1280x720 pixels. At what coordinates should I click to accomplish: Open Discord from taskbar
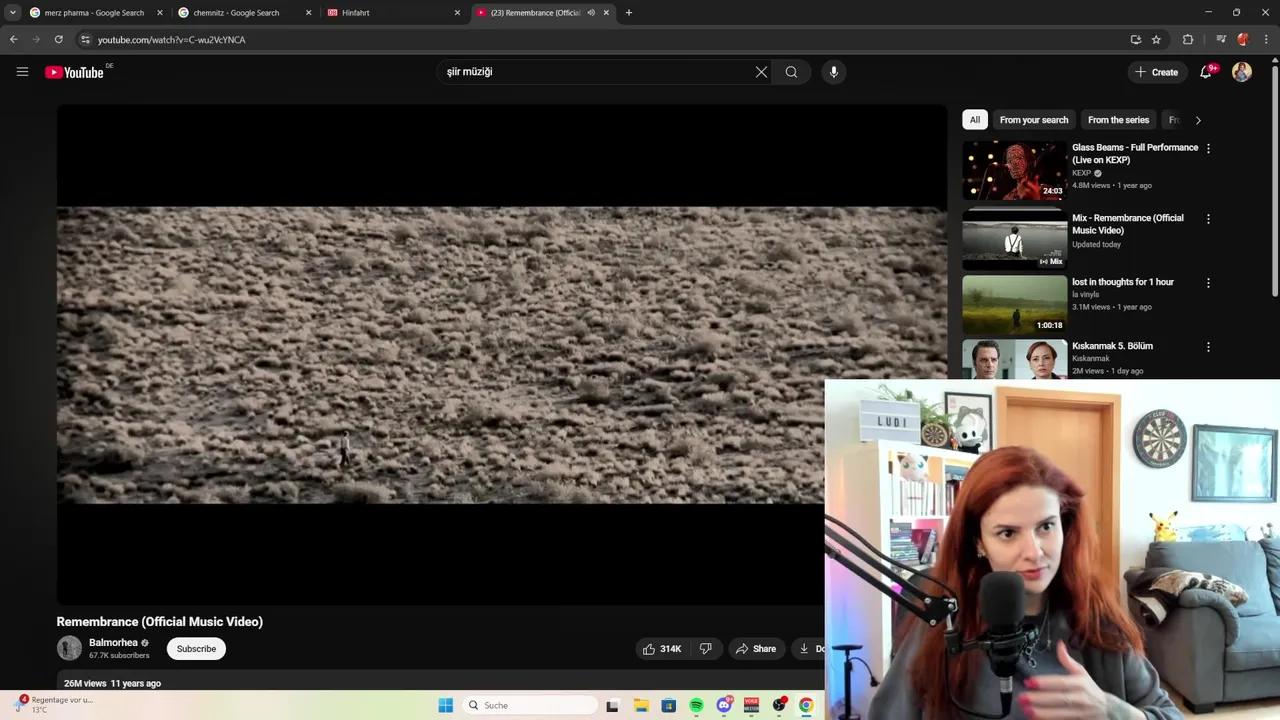click(x=724, y=705)
